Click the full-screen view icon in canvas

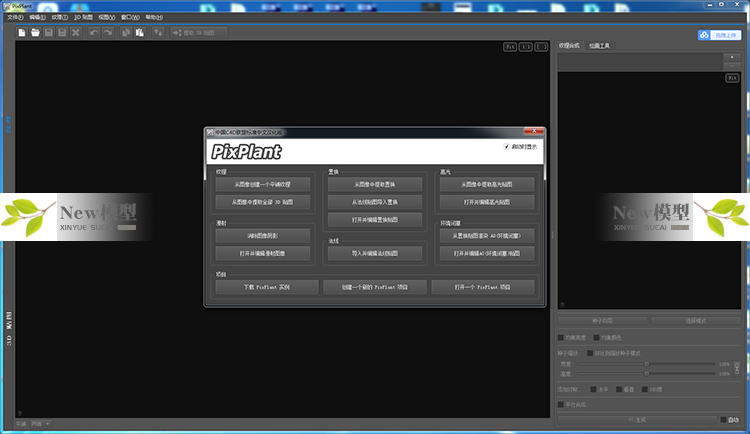coord(541,47)
